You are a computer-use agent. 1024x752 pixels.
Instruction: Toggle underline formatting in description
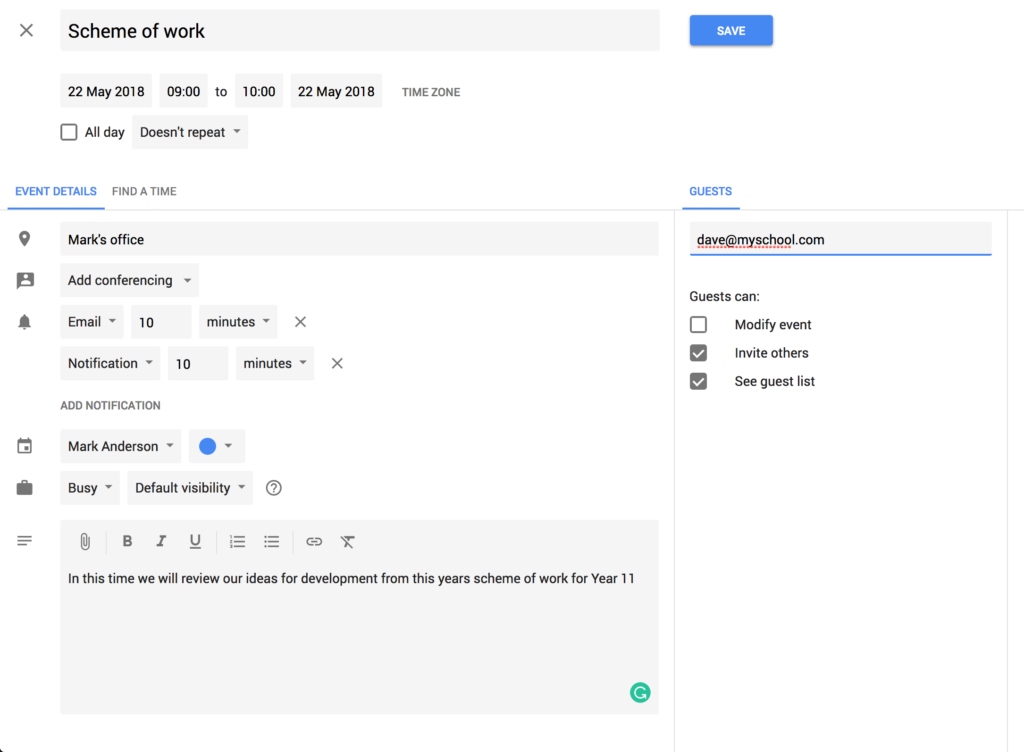click(x=195, y=542)
